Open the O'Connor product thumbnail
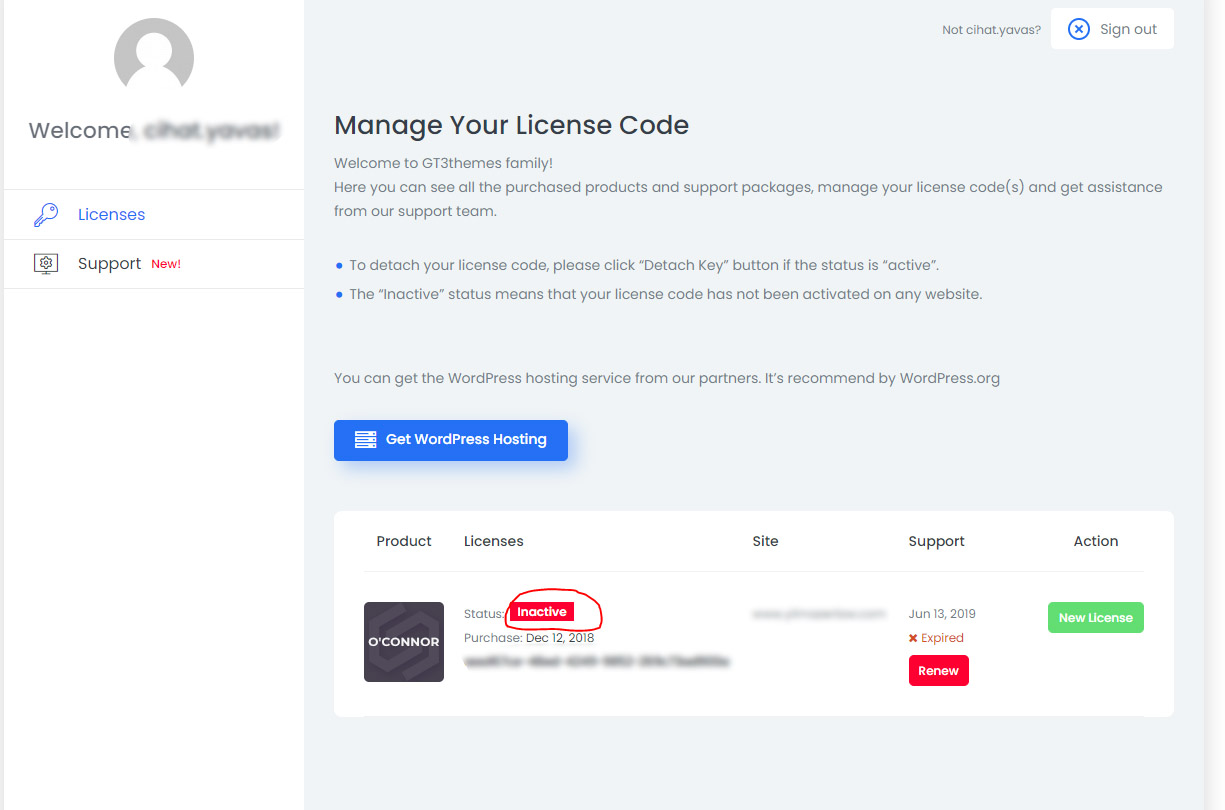Viewport: 1225px width, 810px height. click(403, 642)
